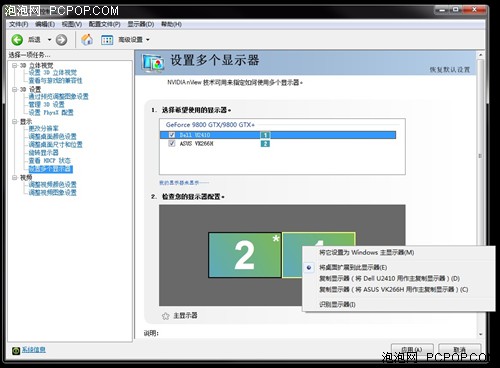Uncheck the Dell U2410 display checkbox
The width and height of the screenshot is (500, 368).
[172, 135]
